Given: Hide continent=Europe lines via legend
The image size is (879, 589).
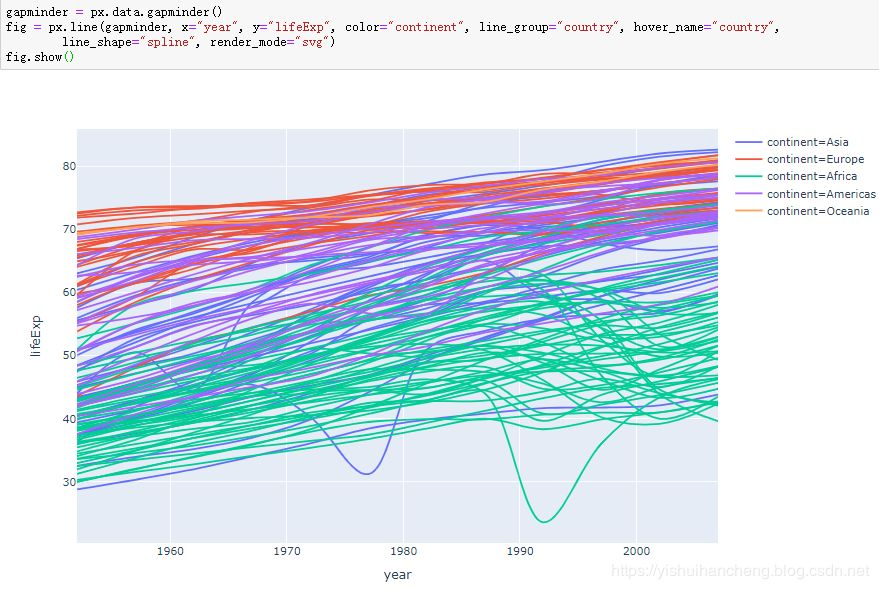Looking at the screenshot, I should [x=815, y=159].
